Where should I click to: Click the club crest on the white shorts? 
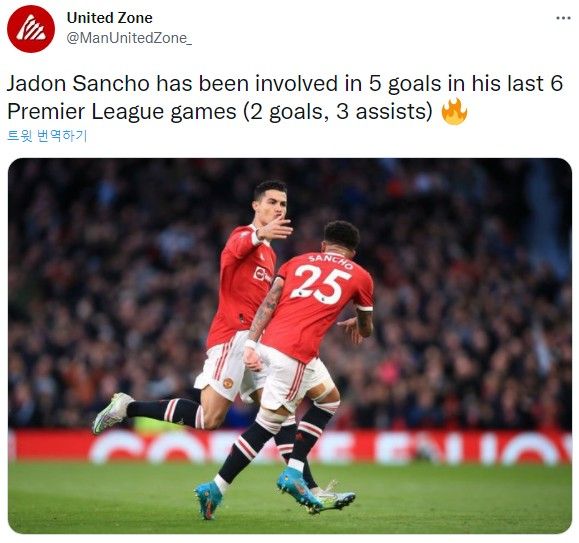[228, 383]
